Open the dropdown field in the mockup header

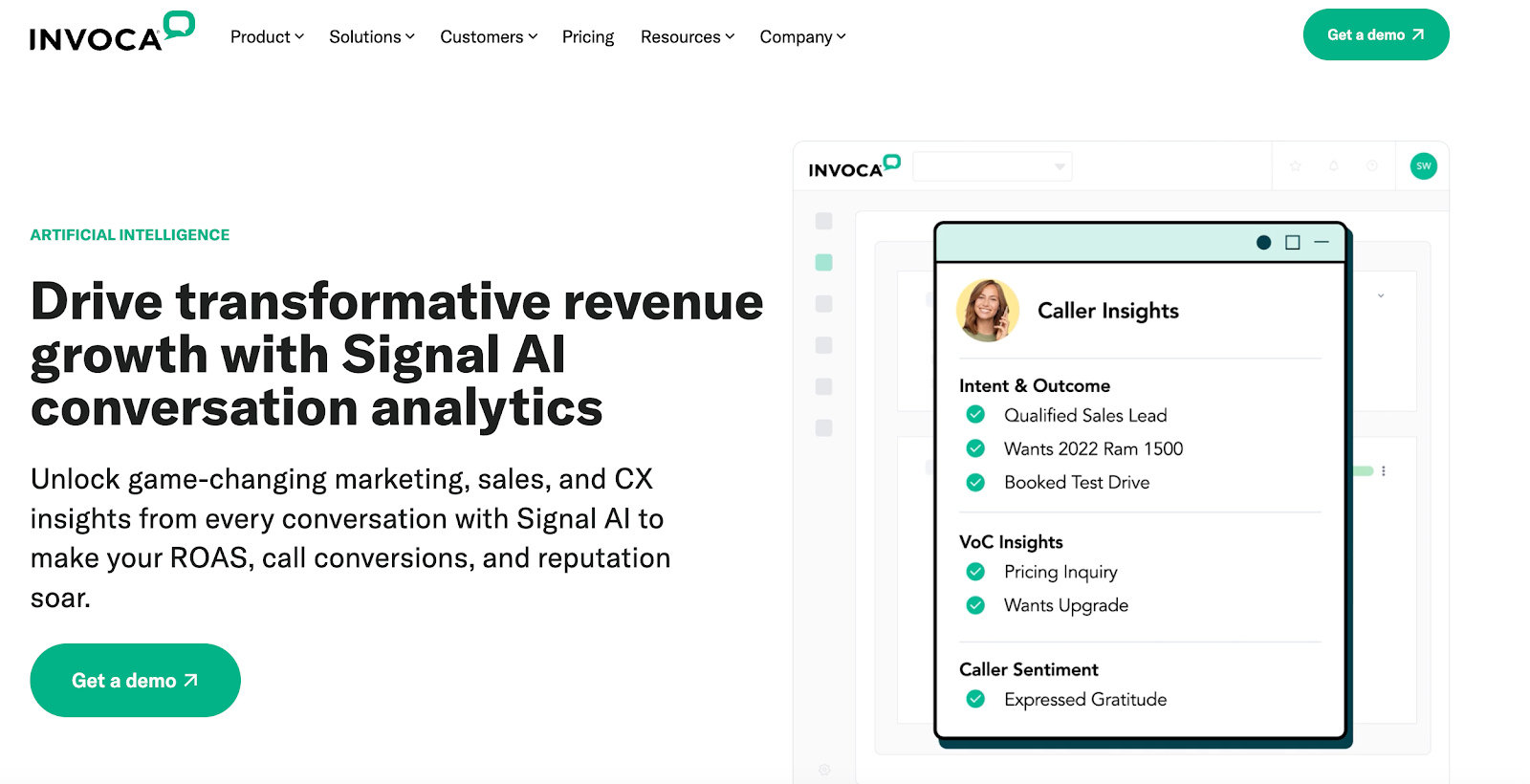tap(993, 166)
